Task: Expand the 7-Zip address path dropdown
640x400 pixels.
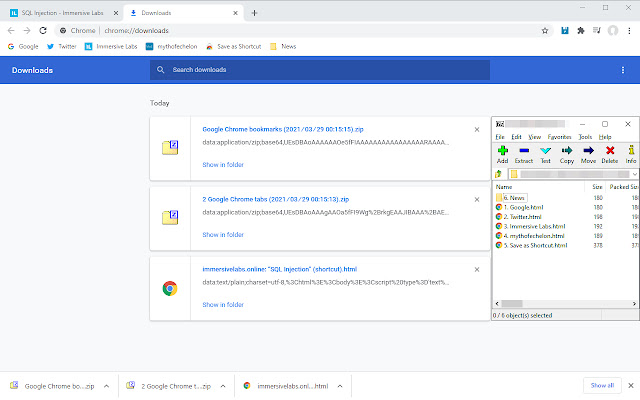Action: [635, 174]
